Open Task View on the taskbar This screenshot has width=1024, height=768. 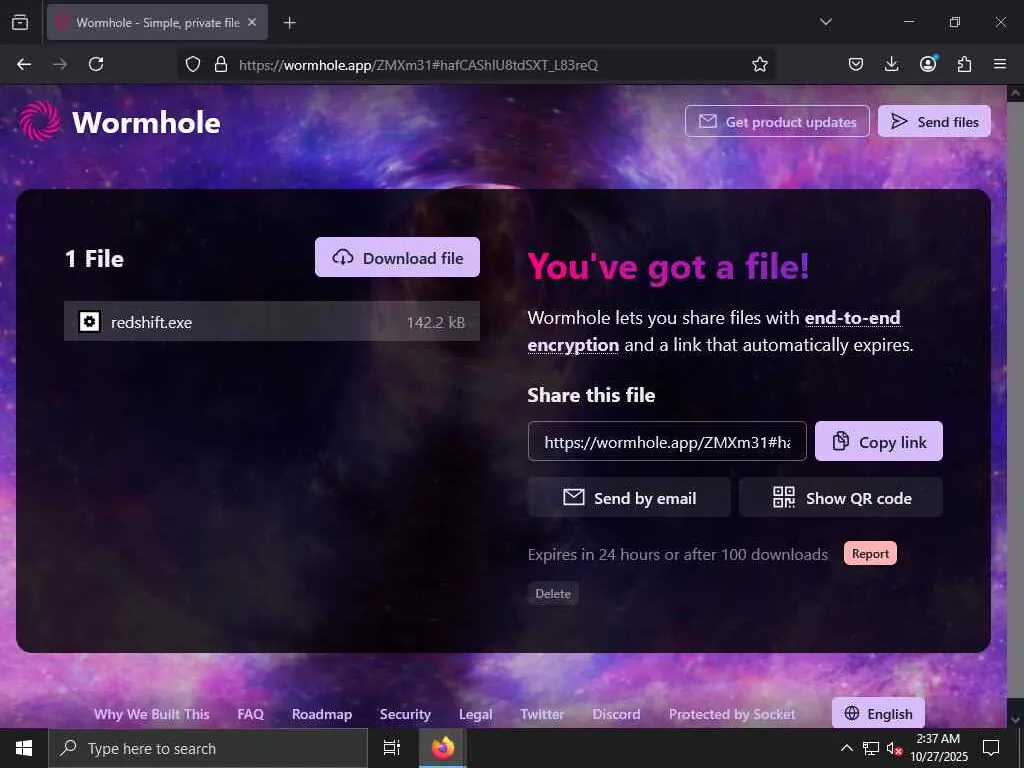392,748
